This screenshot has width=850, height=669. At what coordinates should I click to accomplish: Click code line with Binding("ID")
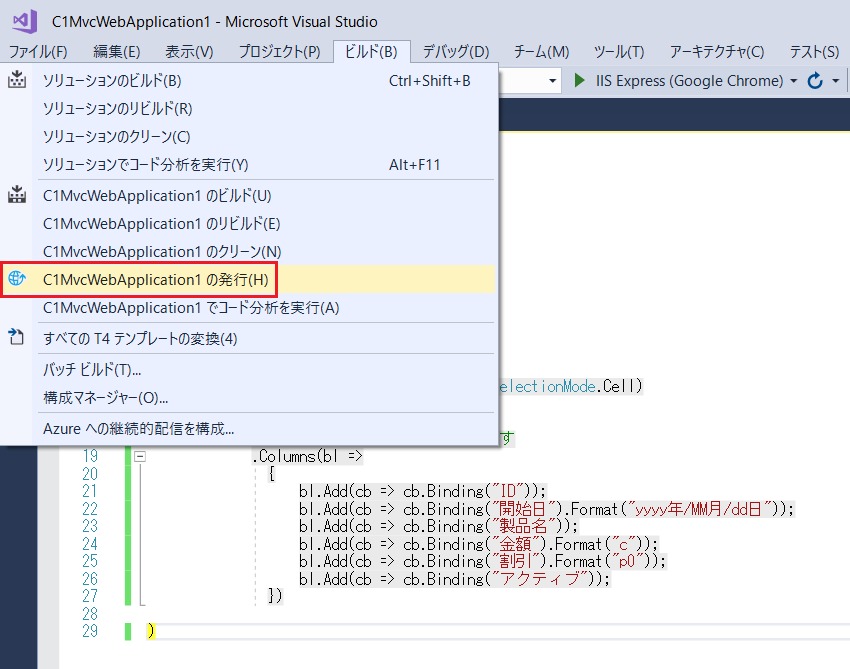pos(422,491)
